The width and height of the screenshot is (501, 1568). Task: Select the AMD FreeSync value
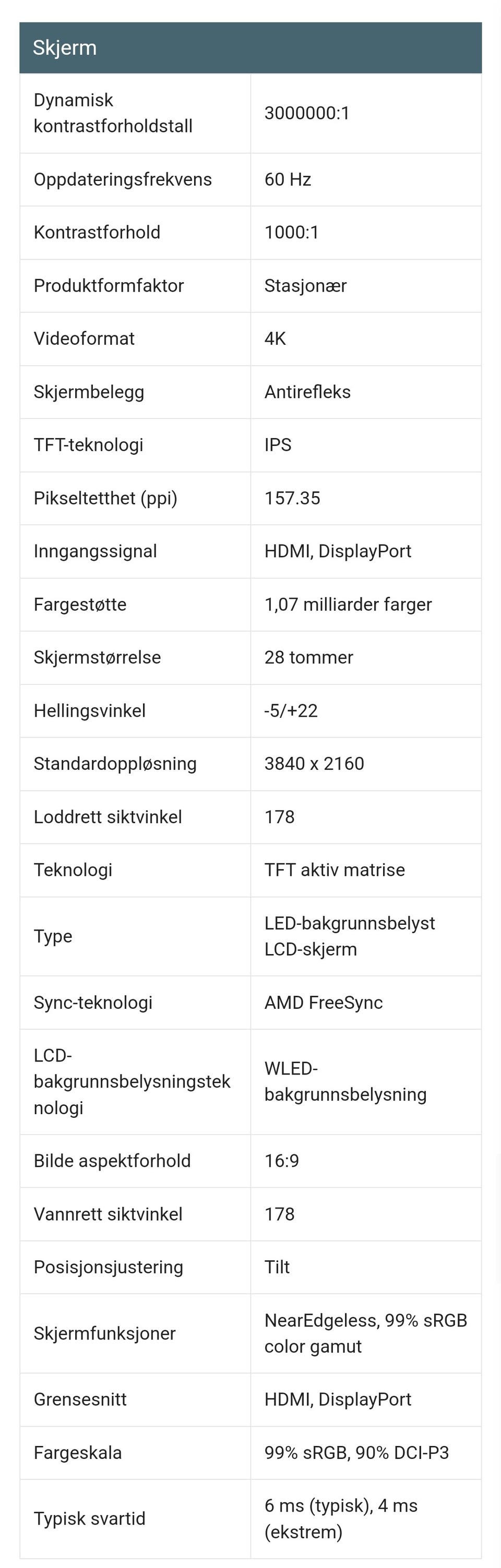pos(323,1003)
